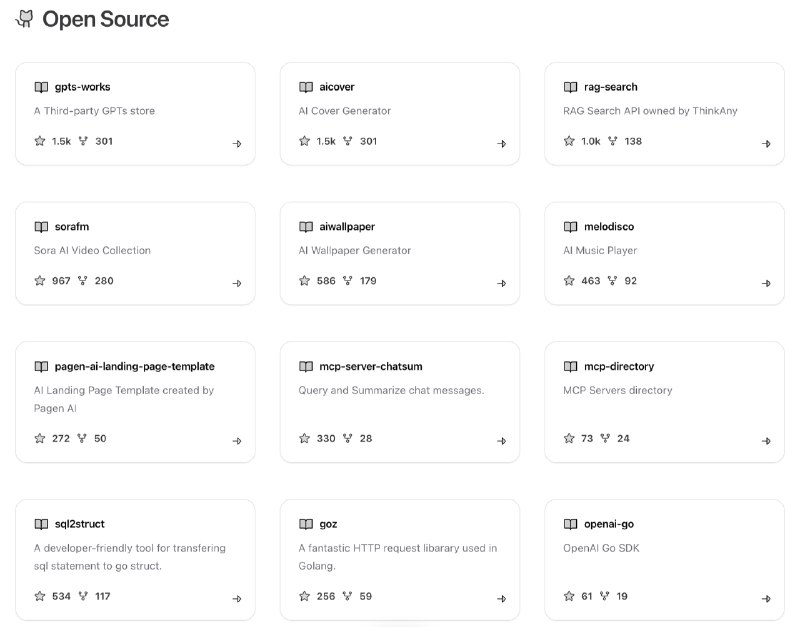Screen dimensions: 800x627
Task: Open the aicover repository link
Action: [337, 87]
